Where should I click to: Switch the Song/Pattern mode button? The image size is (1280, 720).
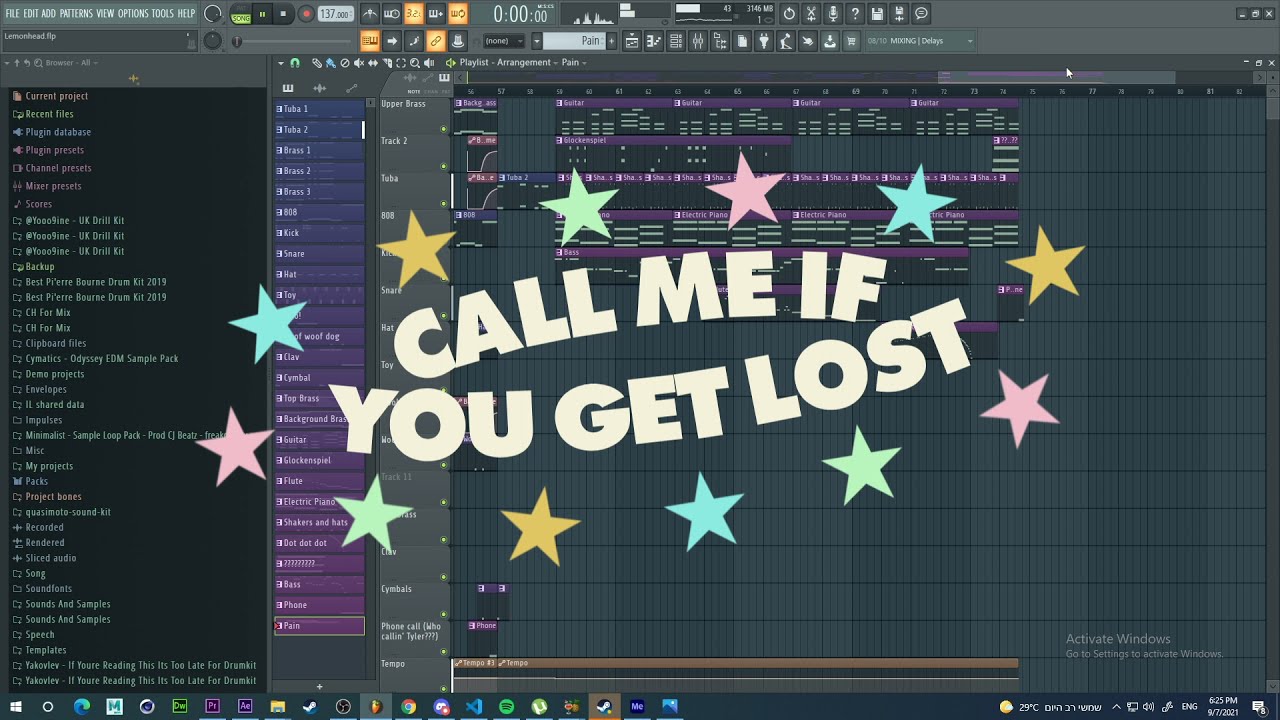tap(241, 14)
